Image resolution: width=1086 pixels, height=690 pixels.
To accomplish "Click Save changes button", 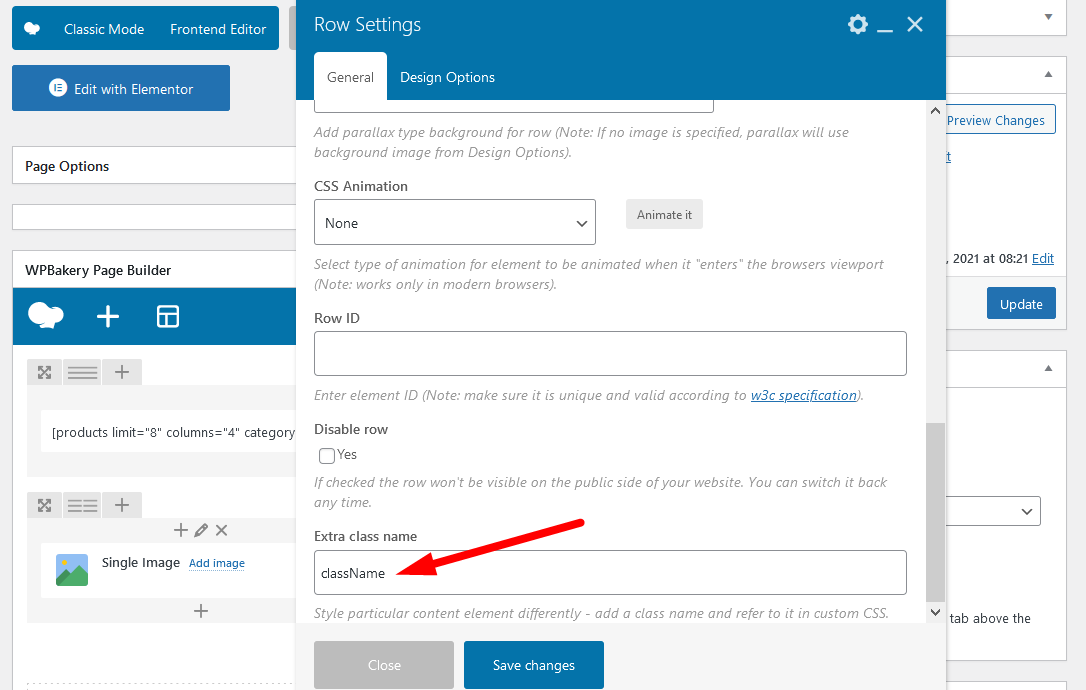I will coord(534,665).
